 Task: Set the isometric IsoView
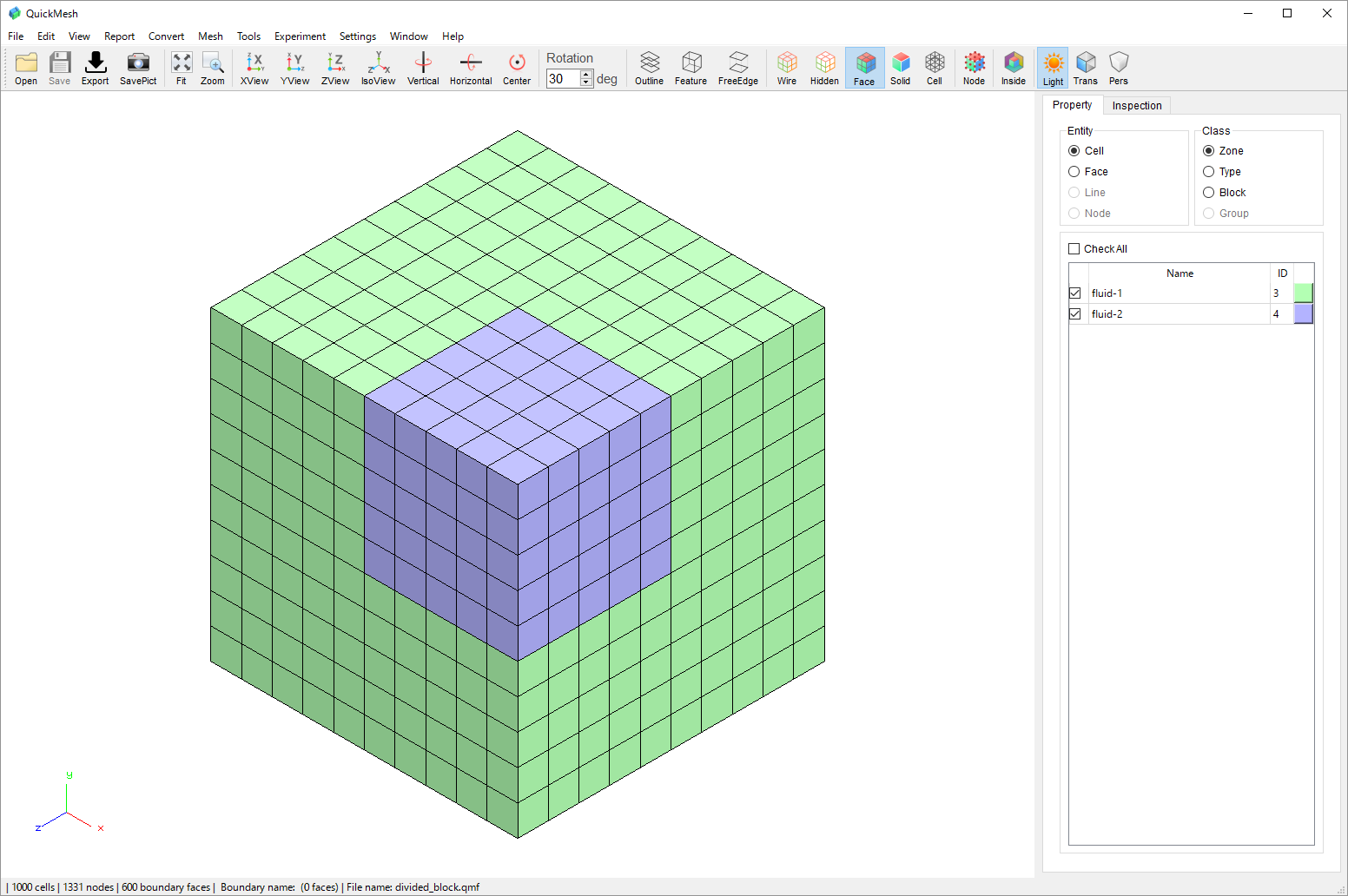379,68
